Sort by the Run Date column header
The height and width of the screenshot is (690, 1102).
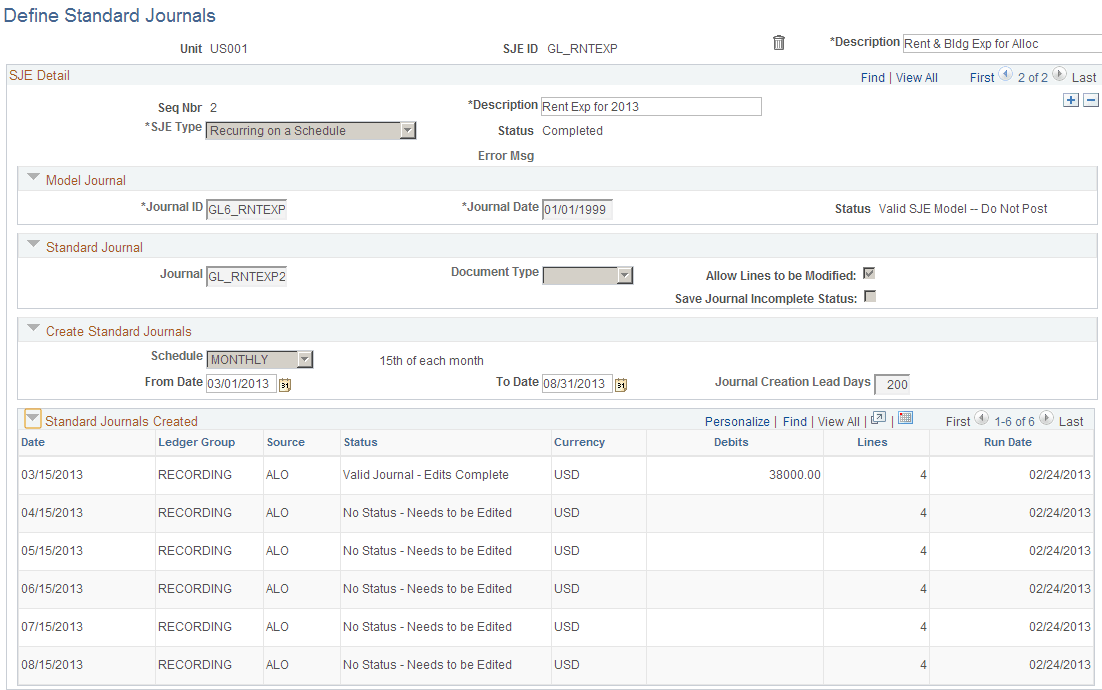point(1008,442)
